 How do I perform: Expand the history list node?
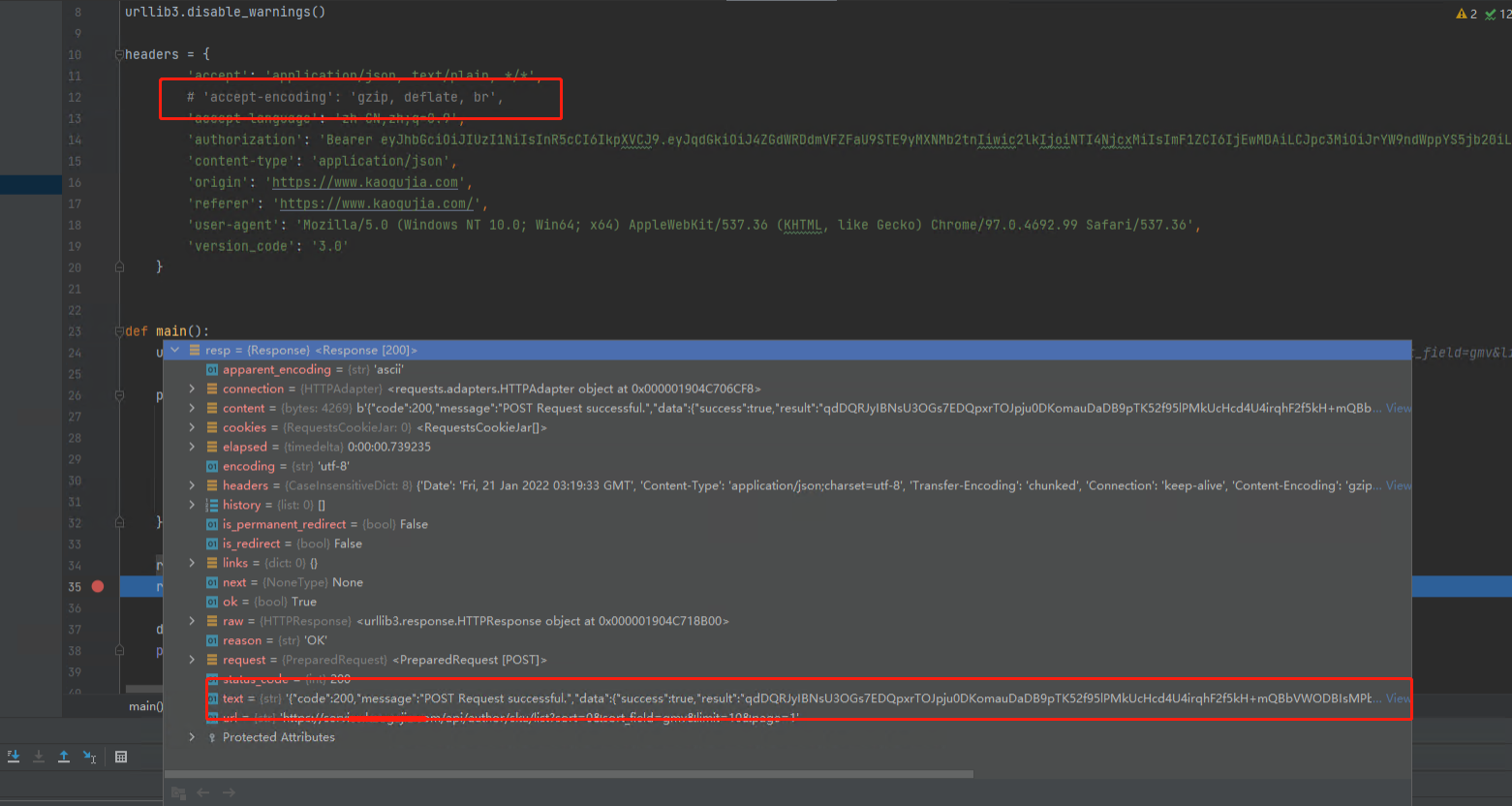click(192, 505)
